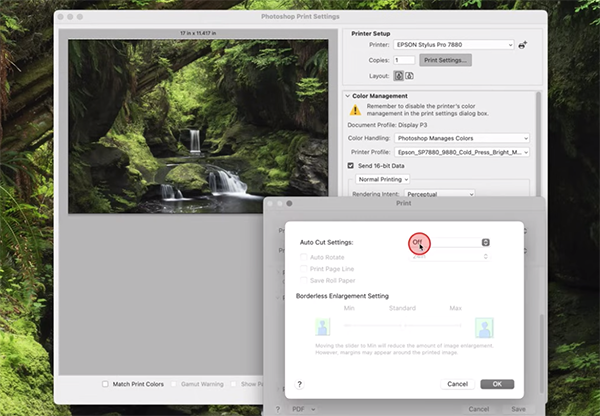Screen dimensions: 600x416
Task: Enable Match Print Colors checkbox
Action: click(x=105, y=384)
